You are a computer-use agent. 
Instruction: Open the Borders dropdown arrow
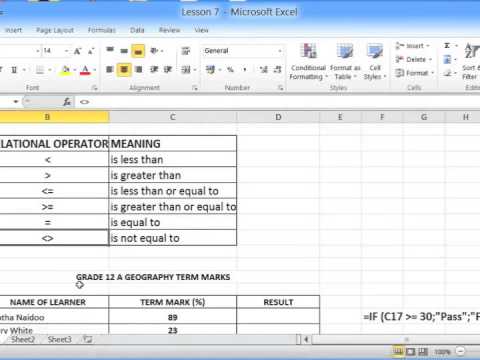click(50, 70)
